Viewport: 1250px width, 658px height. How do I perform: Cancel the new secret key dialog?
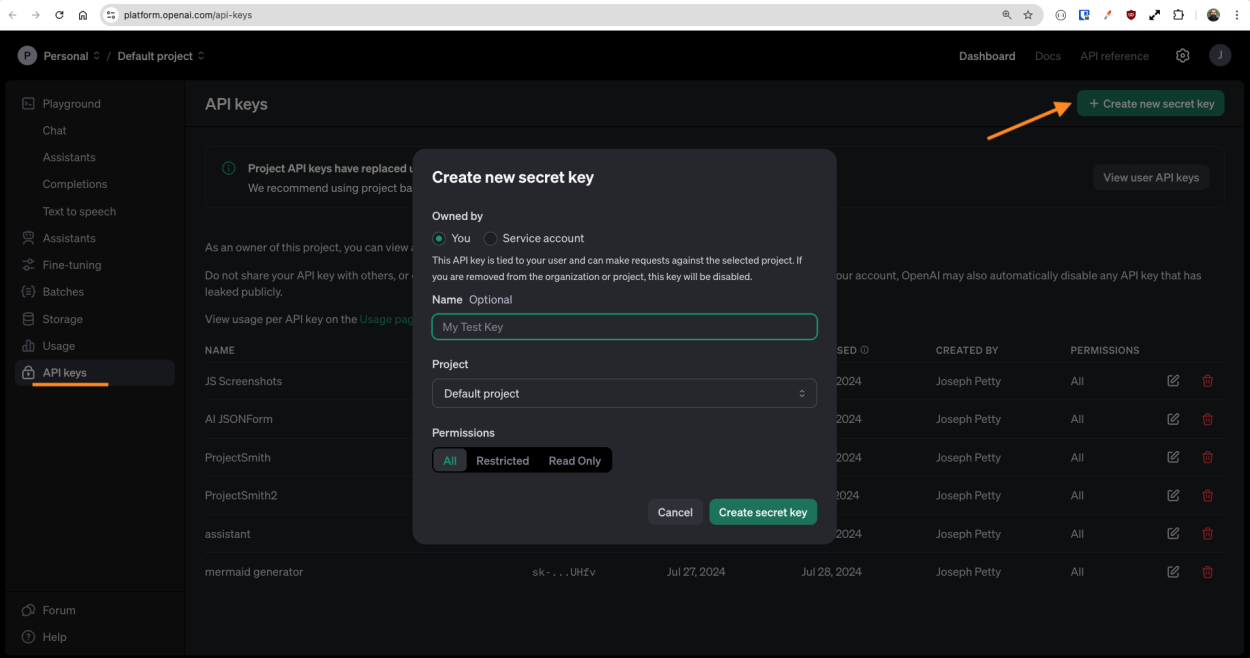click(x=675, y=511)
